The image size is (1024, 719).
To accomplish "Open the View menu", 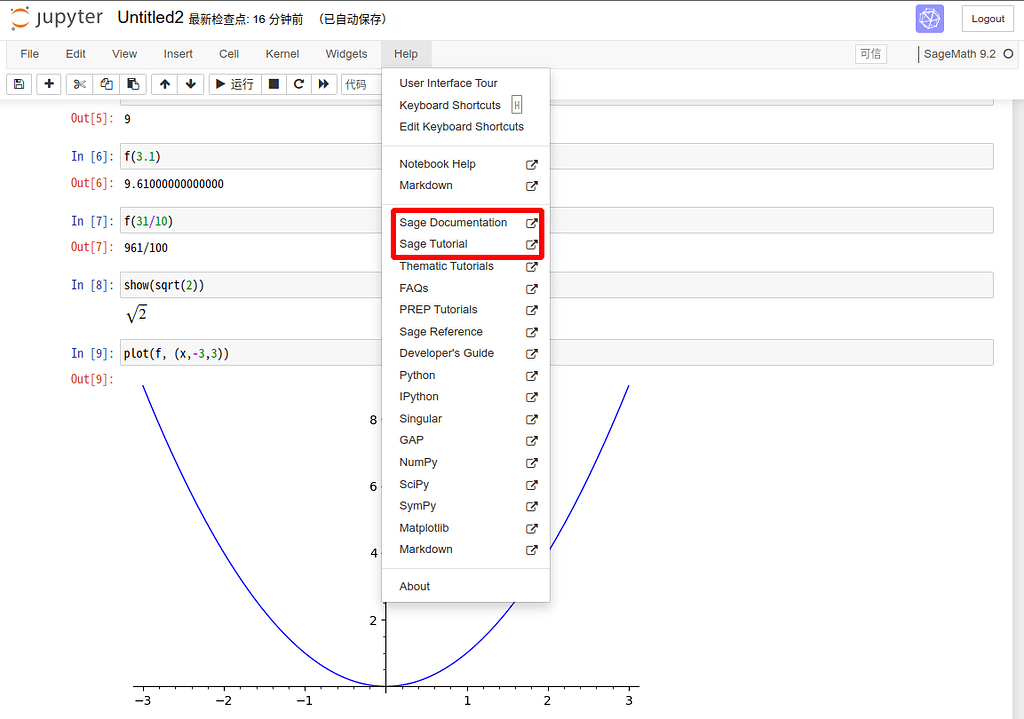I will (x=124, y=54).
